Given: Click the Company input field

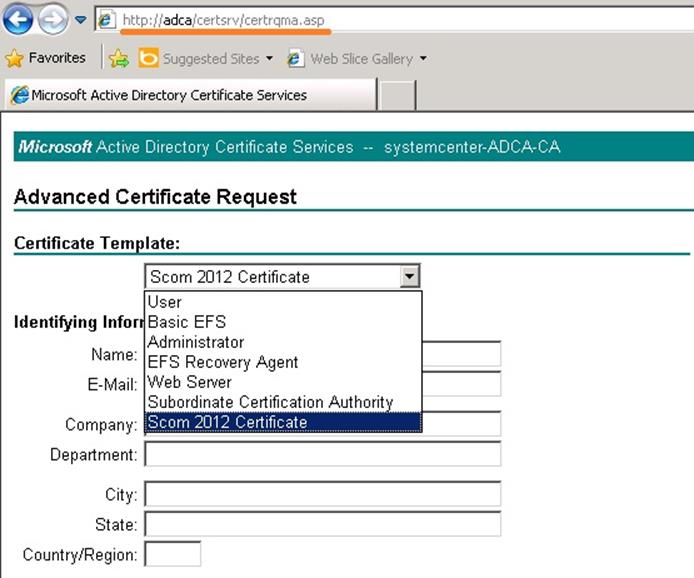Looking at the screenshot, I should (462, 424).
